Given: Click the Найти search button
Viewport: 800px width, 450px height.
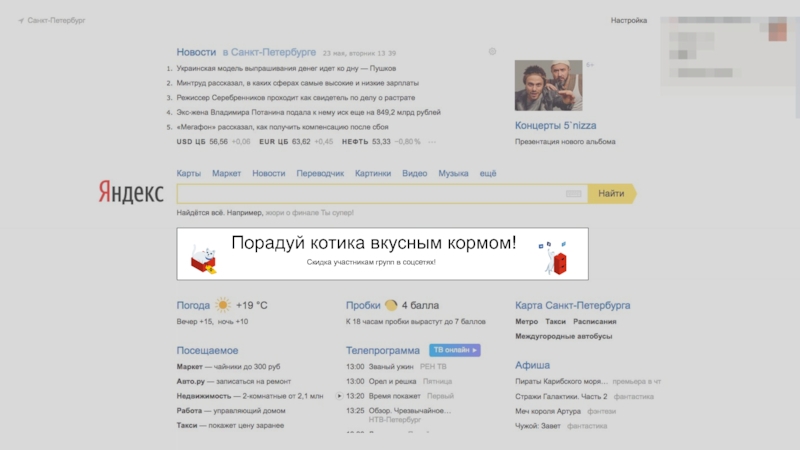Looking at the screenshot, I should click(611, 194).
